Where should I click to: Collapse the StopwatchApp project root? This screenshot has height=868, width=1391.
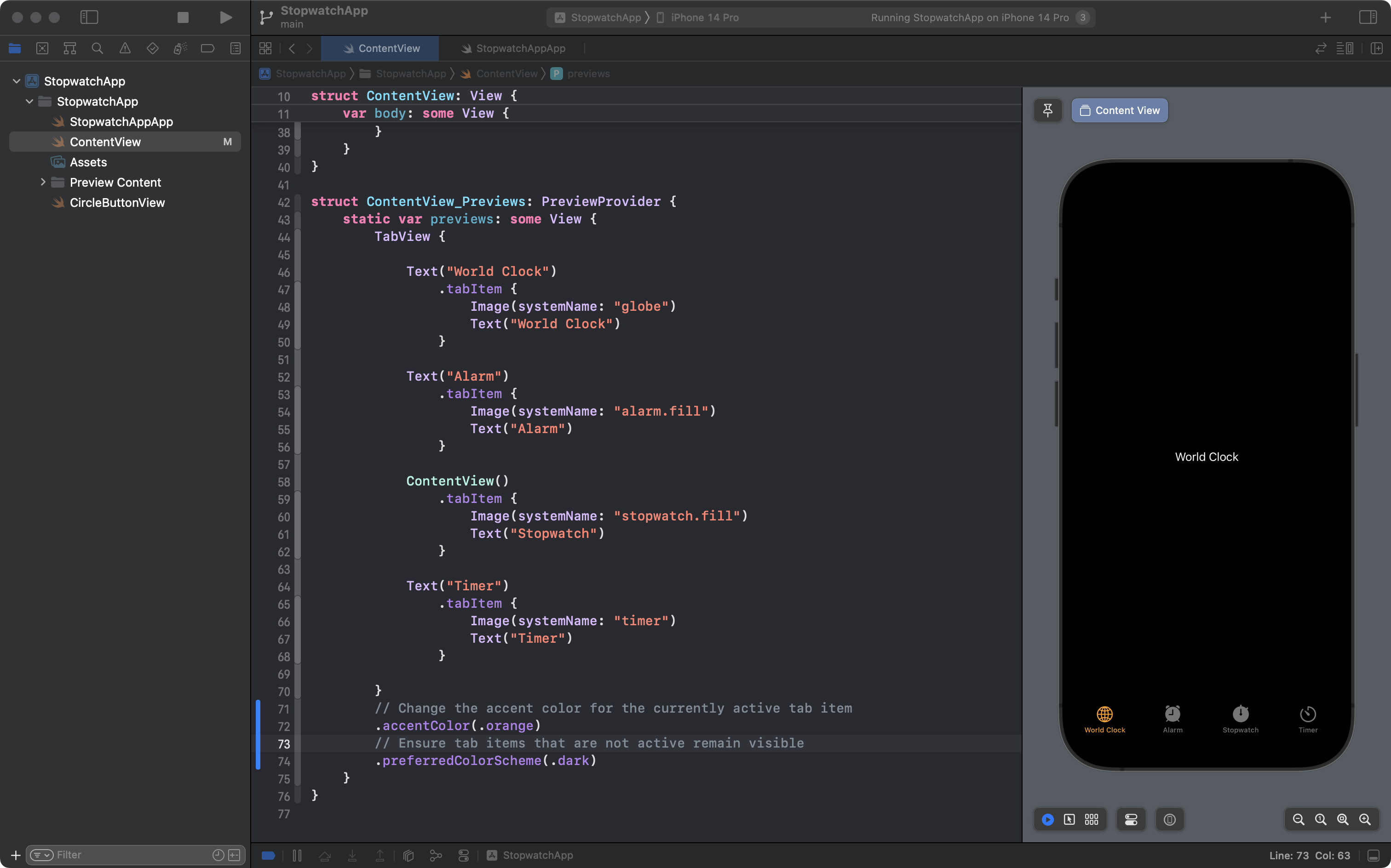(17, 81)
